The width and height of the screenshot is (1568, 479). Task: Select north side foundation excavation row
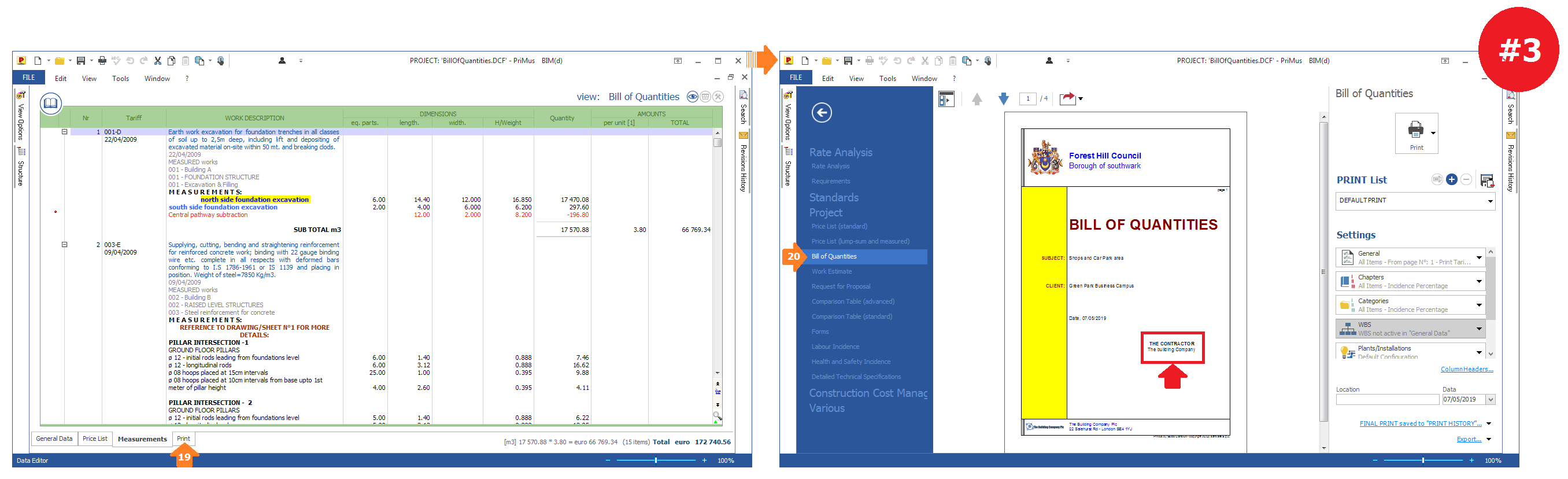pos(254,199)
